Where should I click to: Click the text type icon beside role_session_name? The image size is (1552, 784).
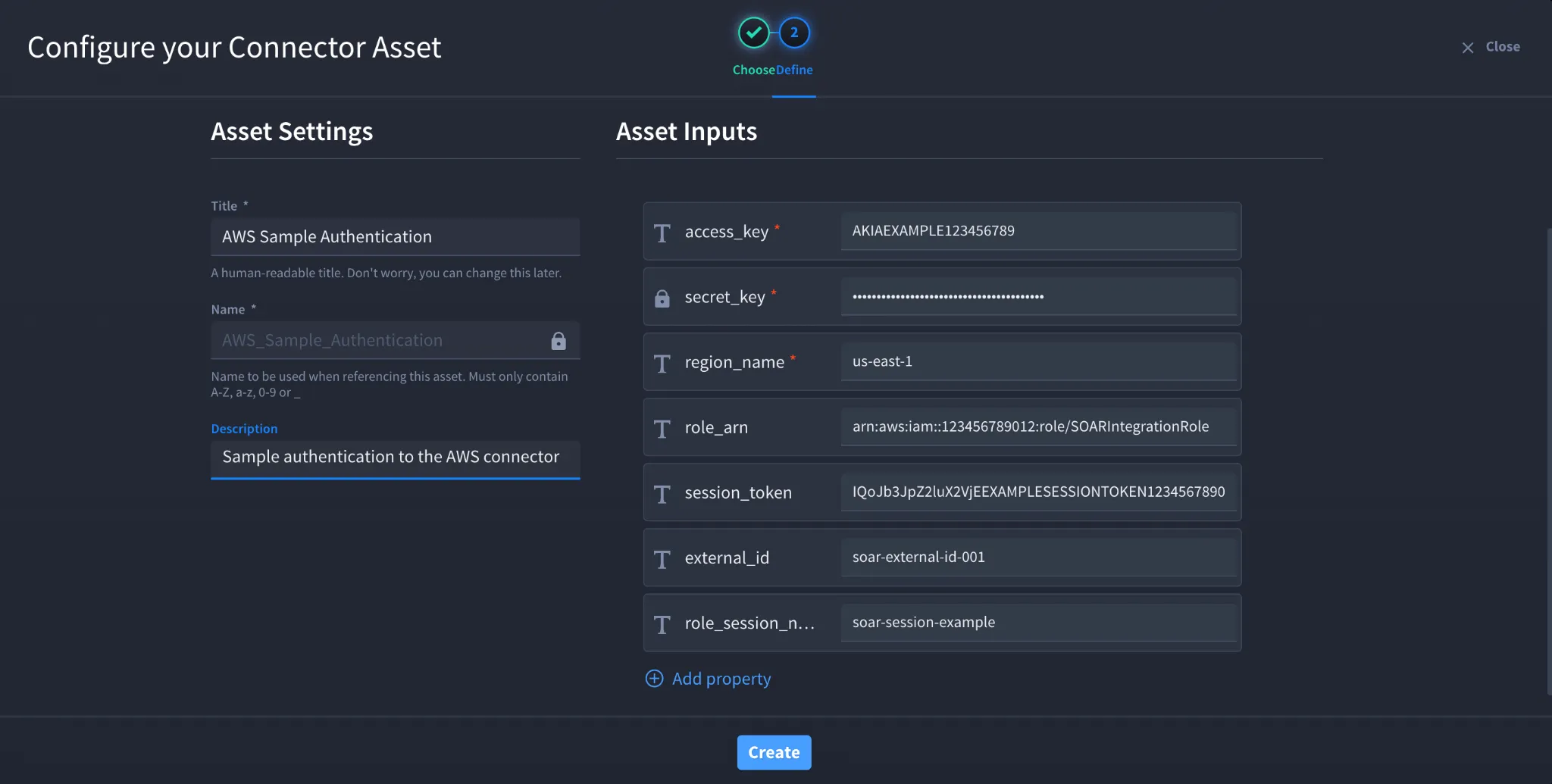662,624
